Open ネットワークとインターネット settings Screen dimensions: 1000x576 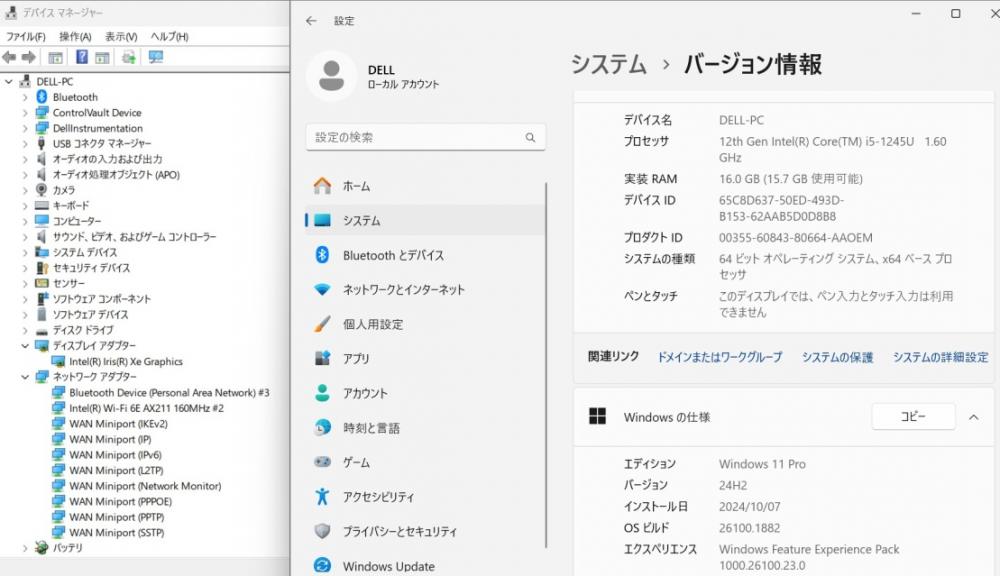[x=425, y=290]
